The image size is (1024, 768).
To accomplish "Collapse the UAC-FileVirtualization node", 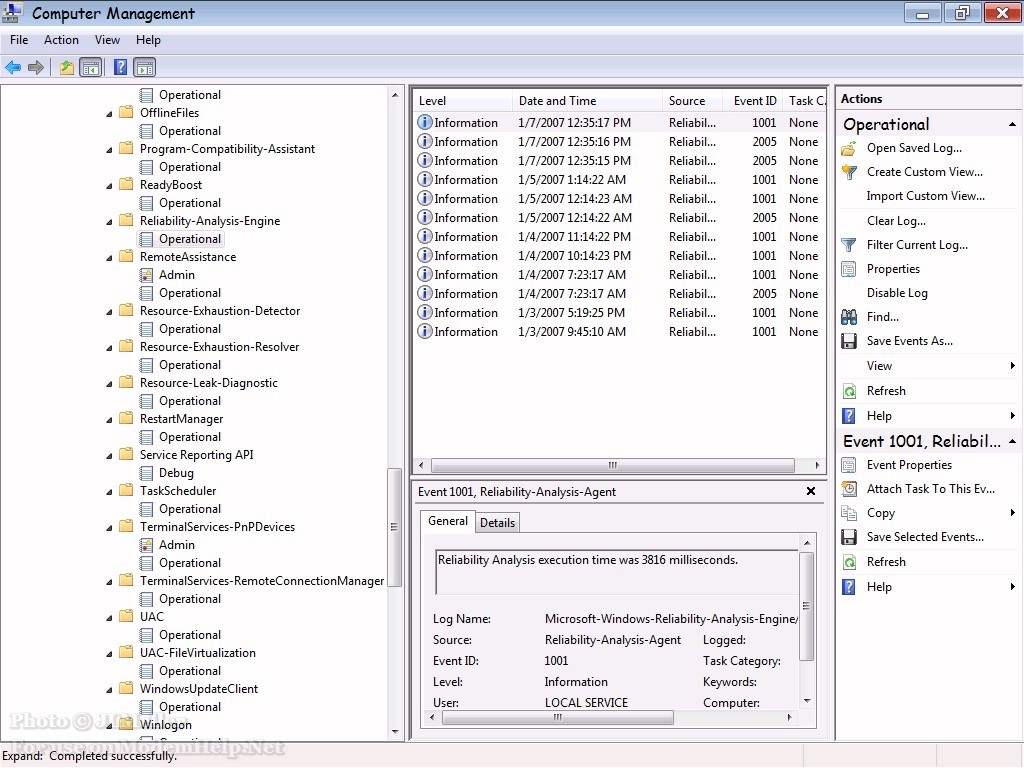I will tap(109, 653).
